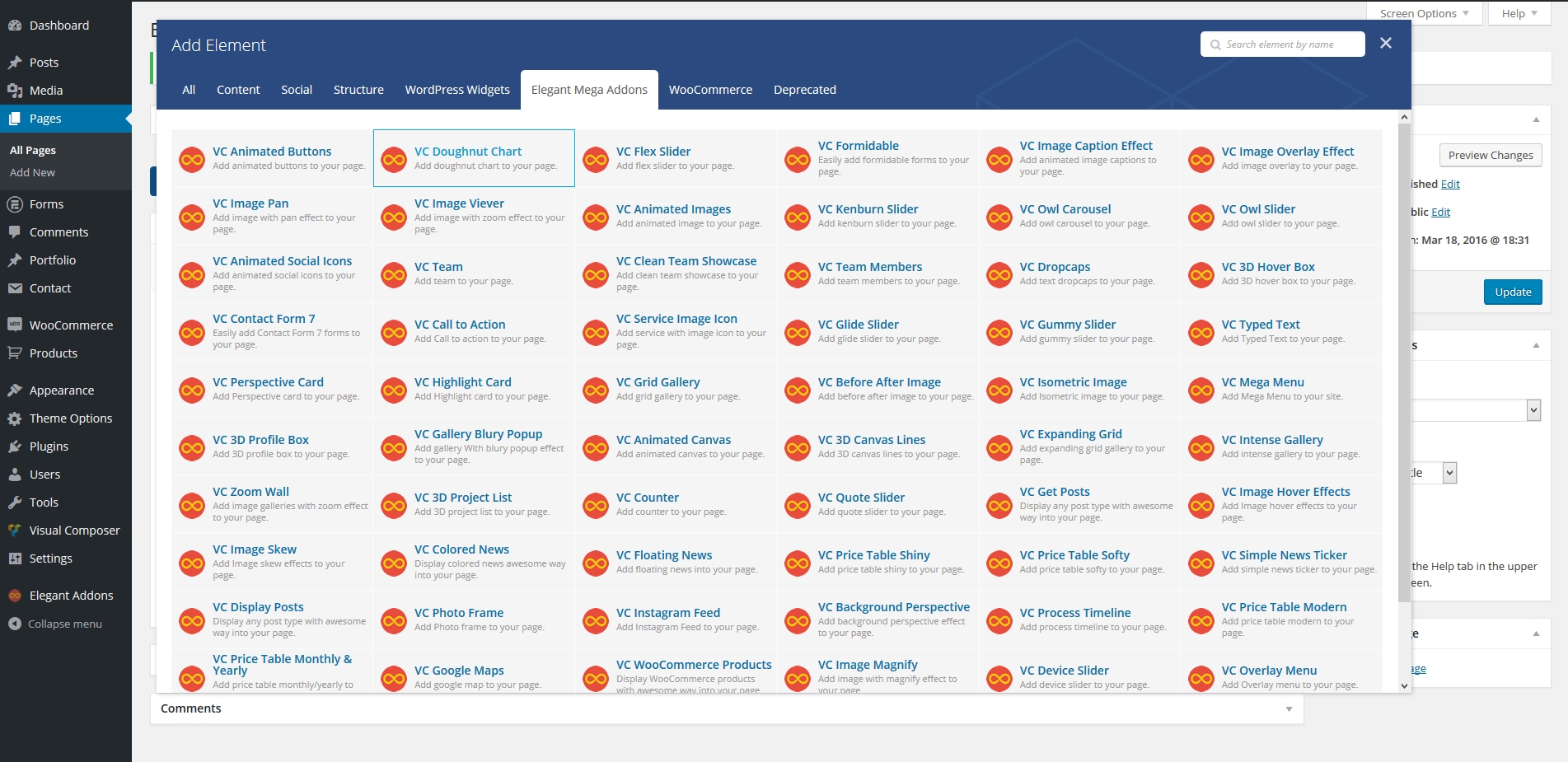Screen dimensions: 1568x762
Task: Open the WordPress Widgets tab
Action: tap(457, 90)
